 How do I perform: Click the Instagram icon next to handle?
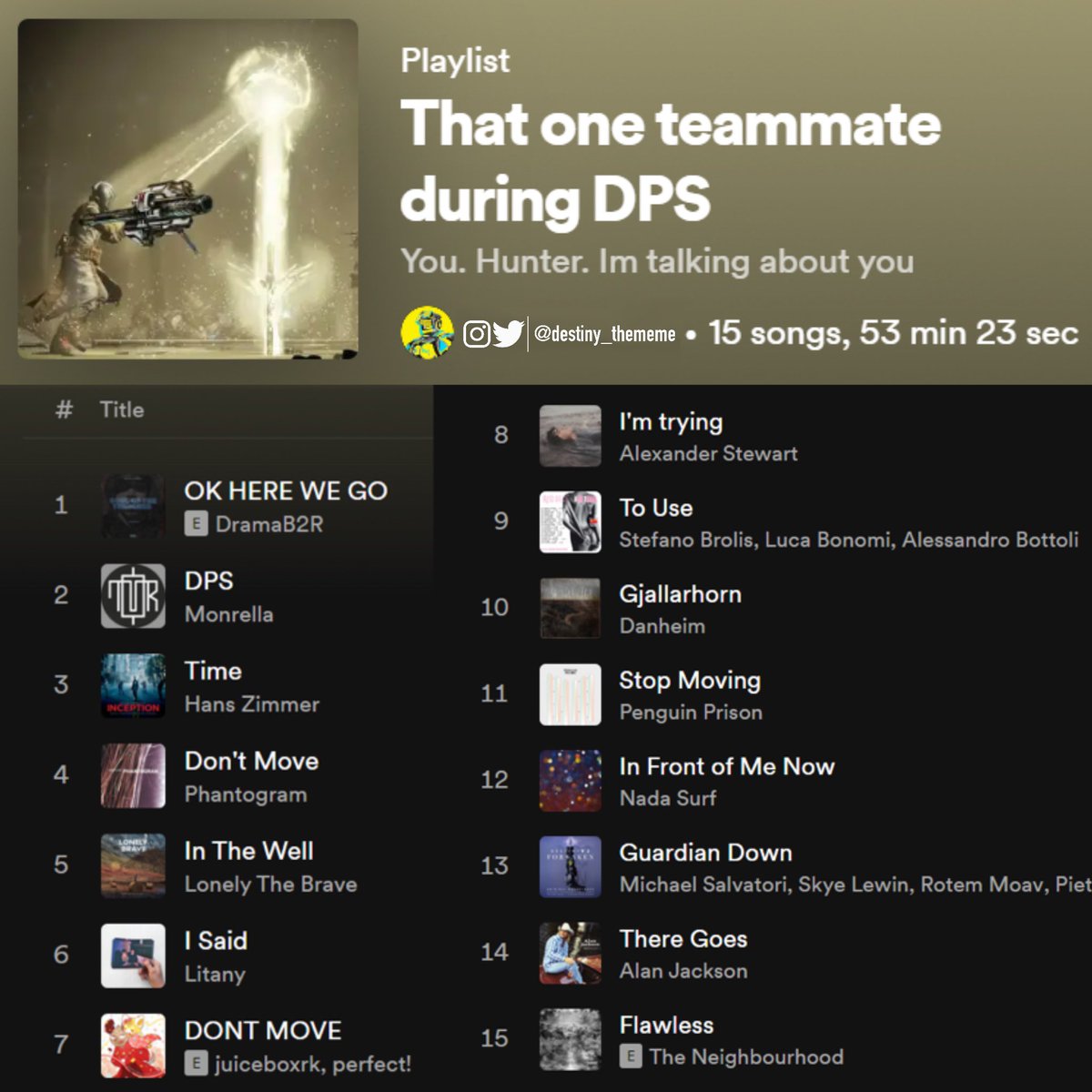pos(477,334)
